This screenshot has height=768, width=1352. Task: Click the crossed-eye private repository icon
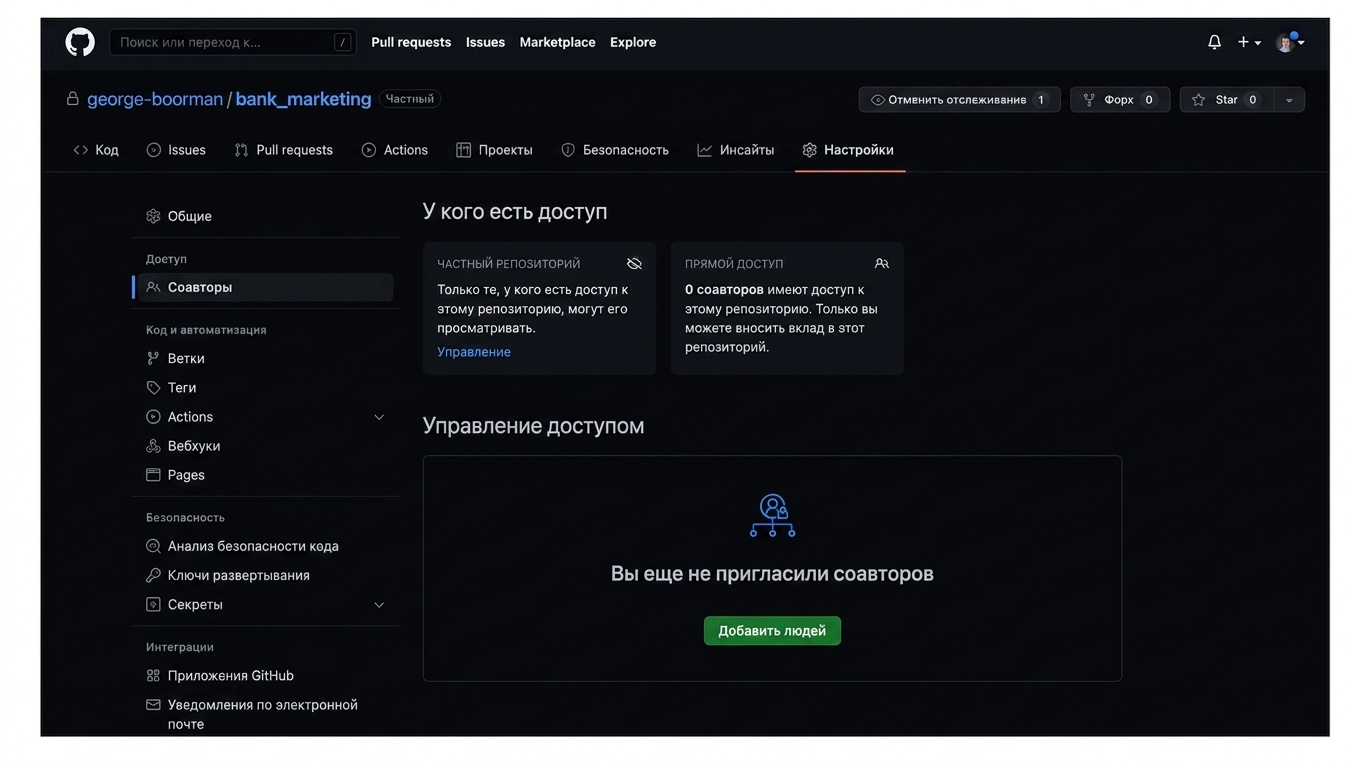coord(634,264)
